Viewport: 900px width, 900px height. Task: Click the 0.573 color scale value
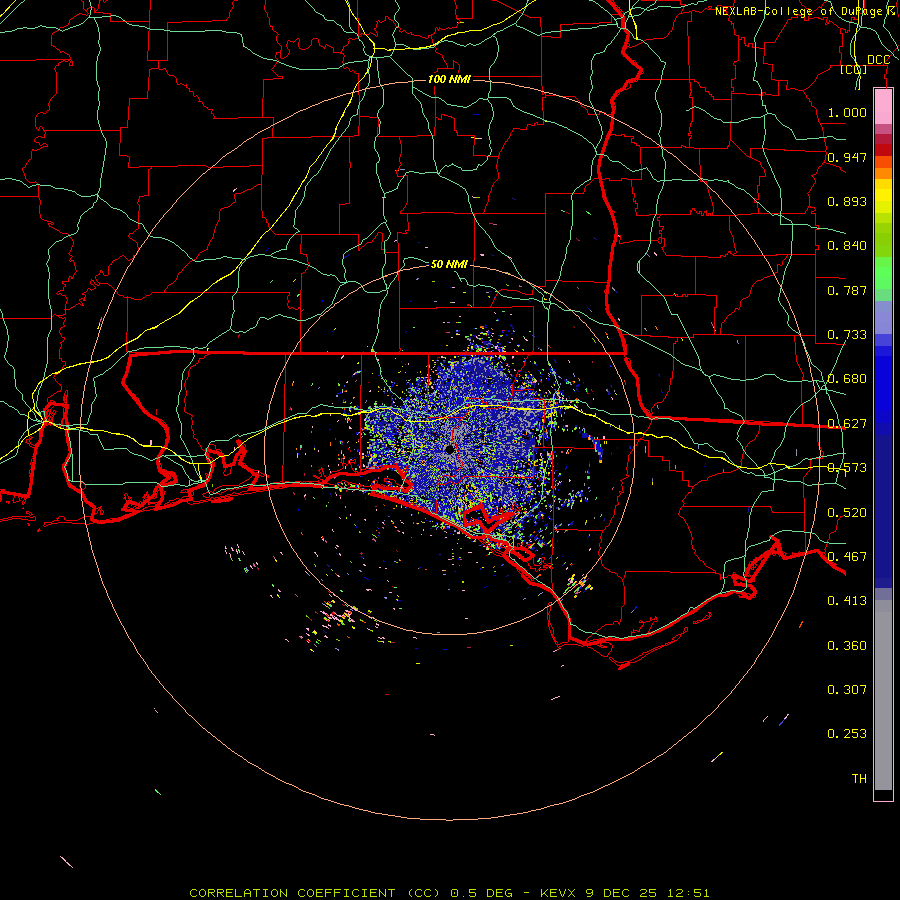click(847, 468)
